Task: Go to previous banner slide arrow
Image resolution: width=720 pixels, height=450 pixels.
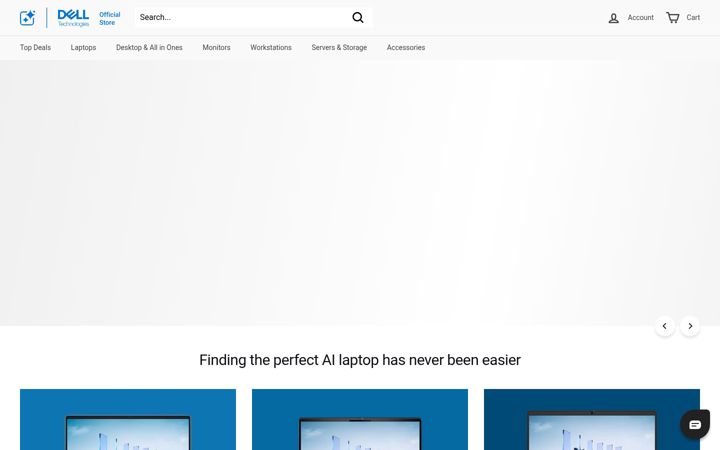Action: [x=664, y=326]
